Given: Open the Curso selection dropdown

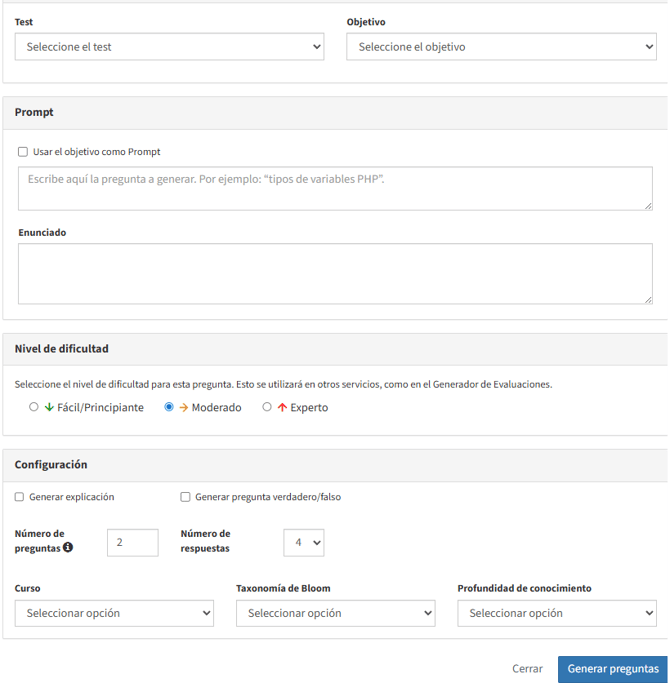Looking at the screenshot, I should click(114, 613).
